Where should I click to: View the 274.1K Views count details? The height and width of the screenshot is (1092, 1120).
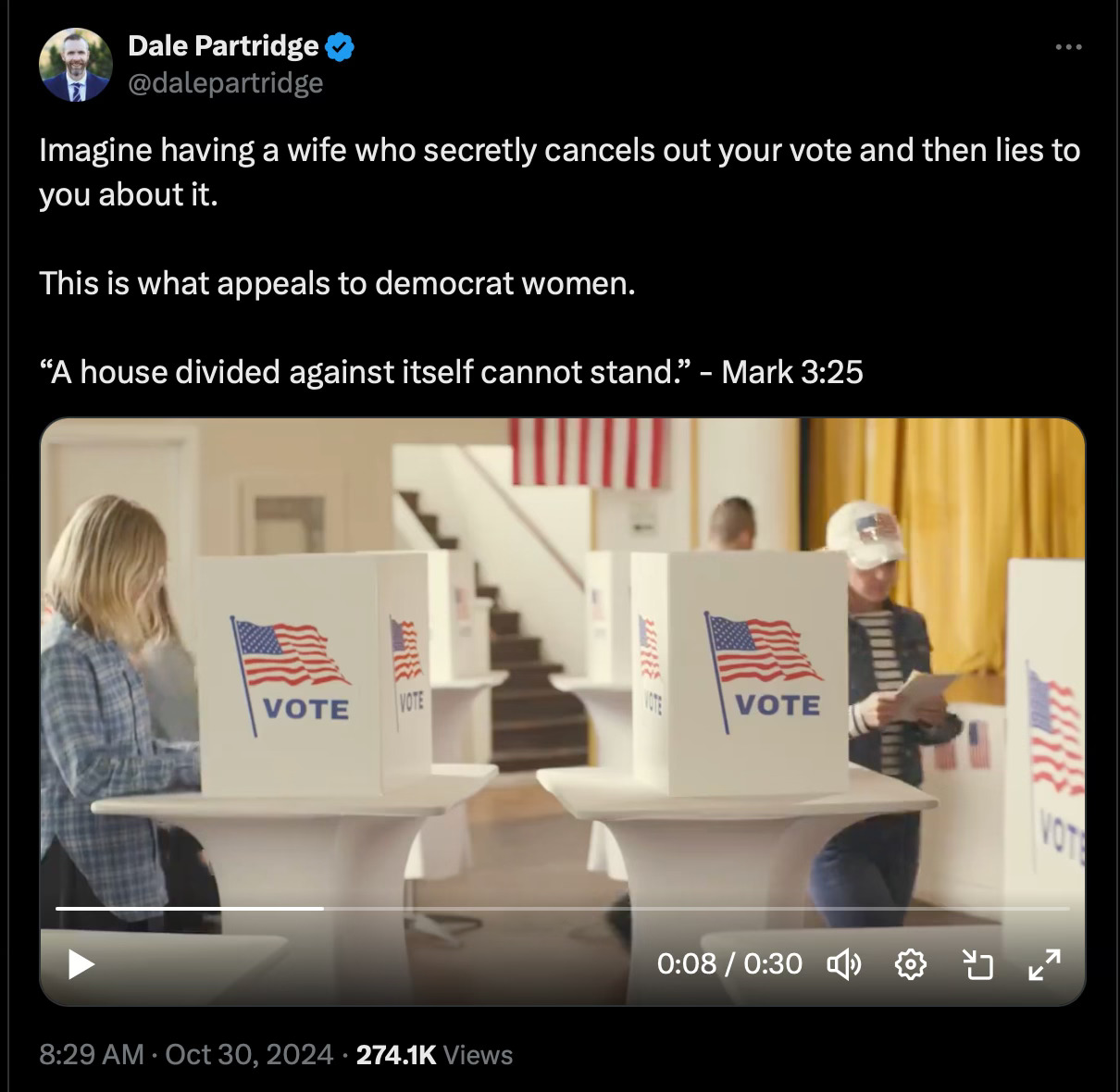[434, 1055]
